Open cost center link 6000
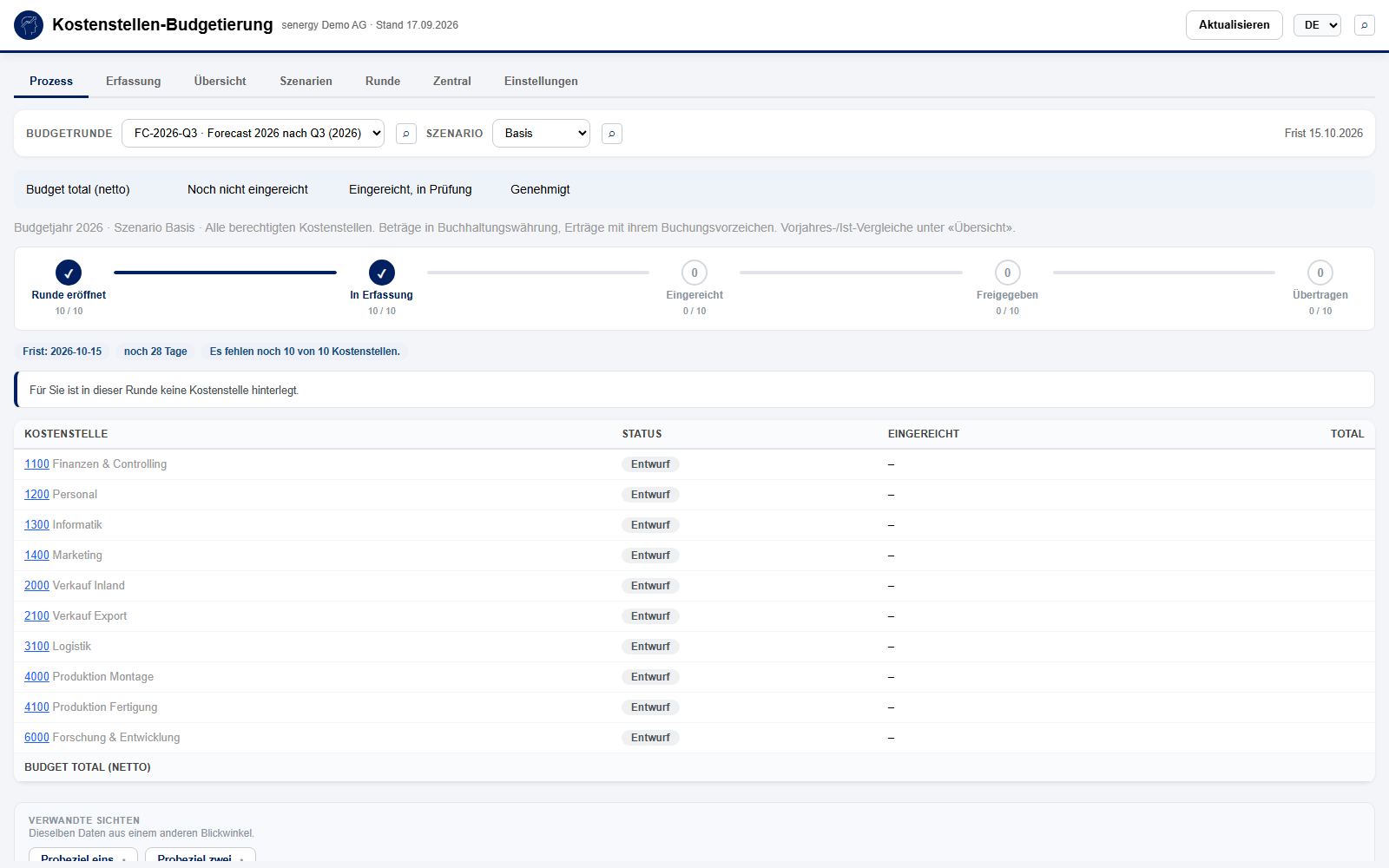Screen dimensions: 1389x868 36,738
